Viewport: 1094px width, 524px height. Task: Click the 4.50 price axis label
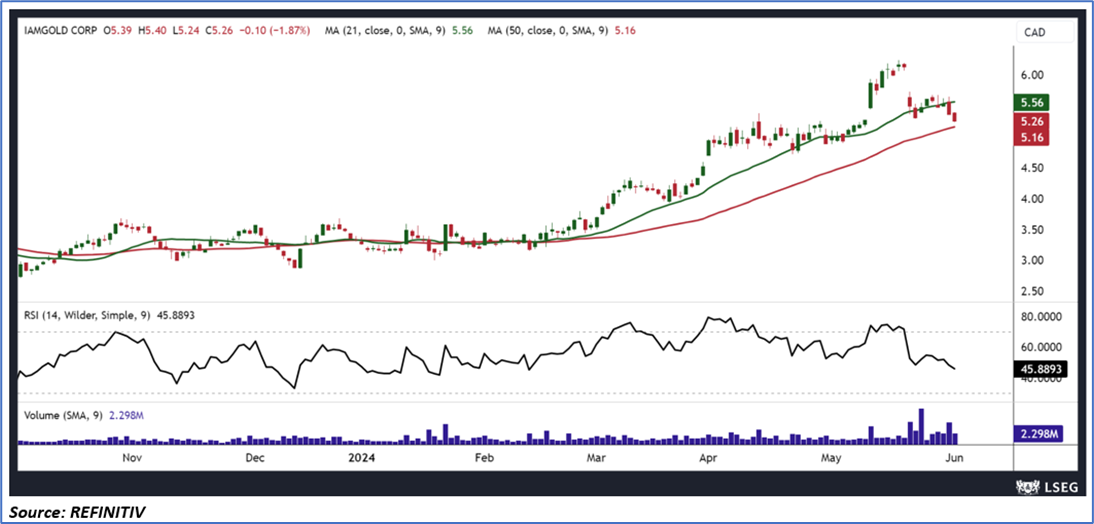tap(1031, 168)
